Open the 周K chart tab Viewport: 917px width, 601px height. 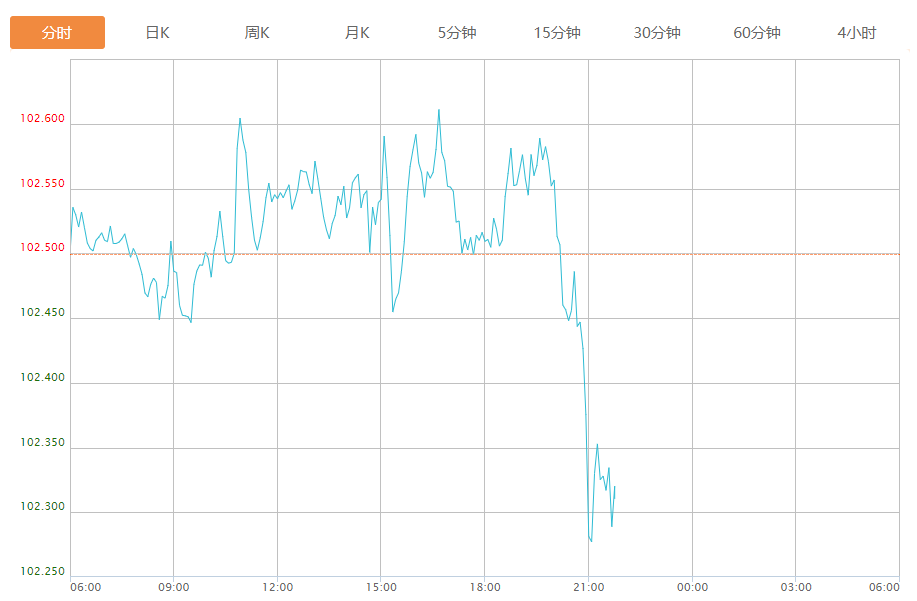pos(257,33)
